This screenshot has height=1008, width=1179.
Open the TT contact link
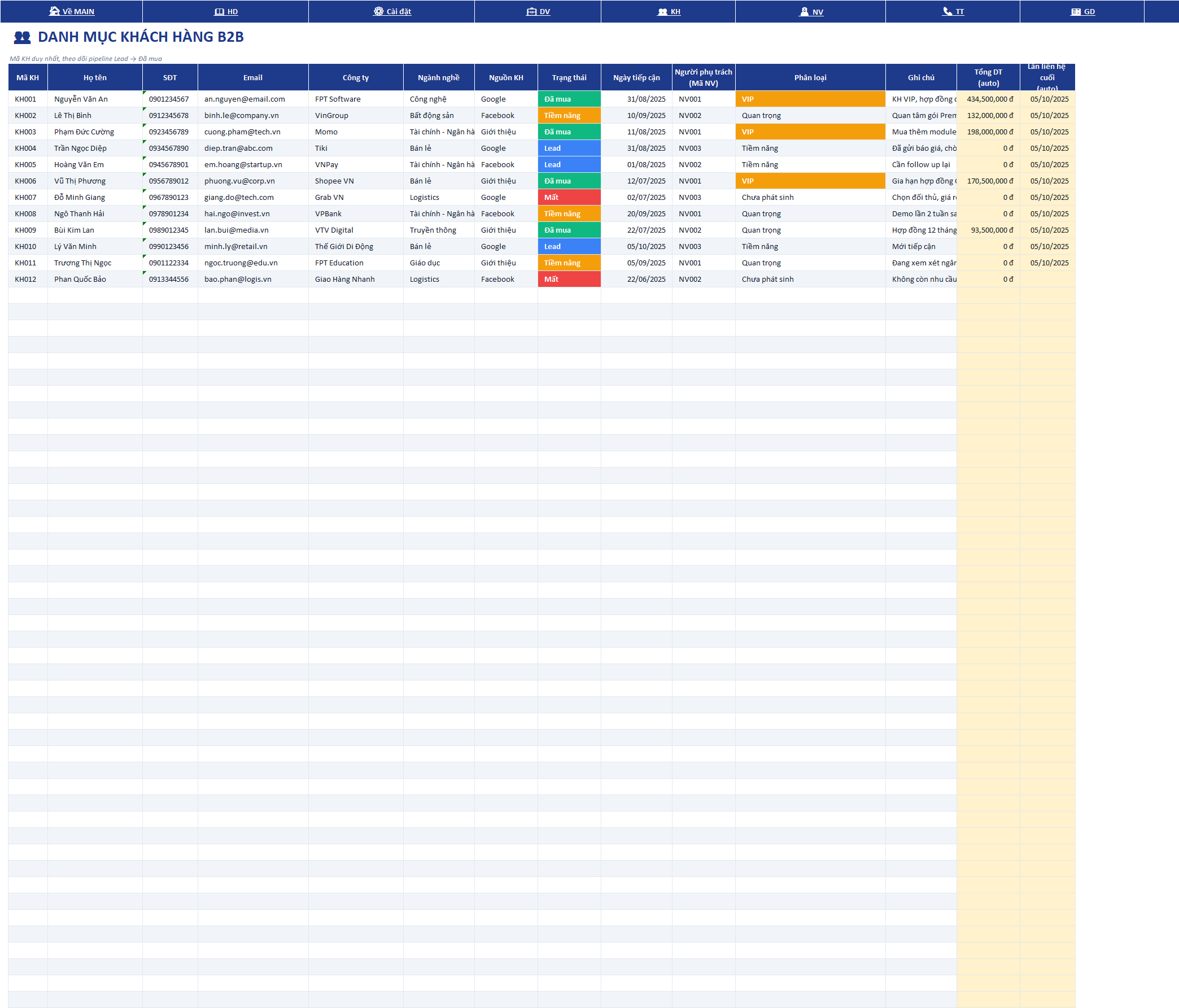(x=953, y=11)
